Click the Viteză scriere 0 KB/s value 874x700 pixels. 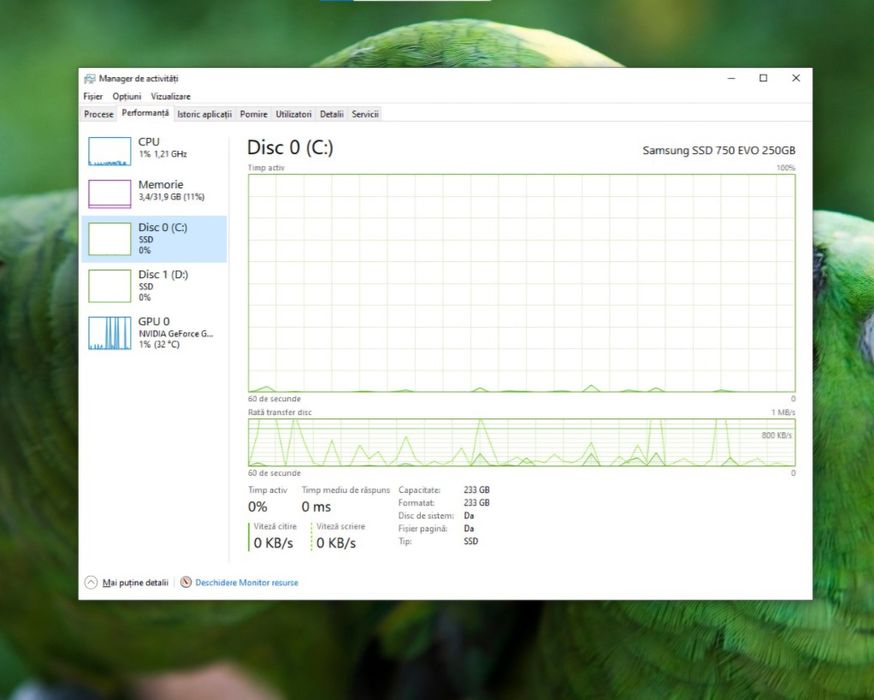coord(336,543)
